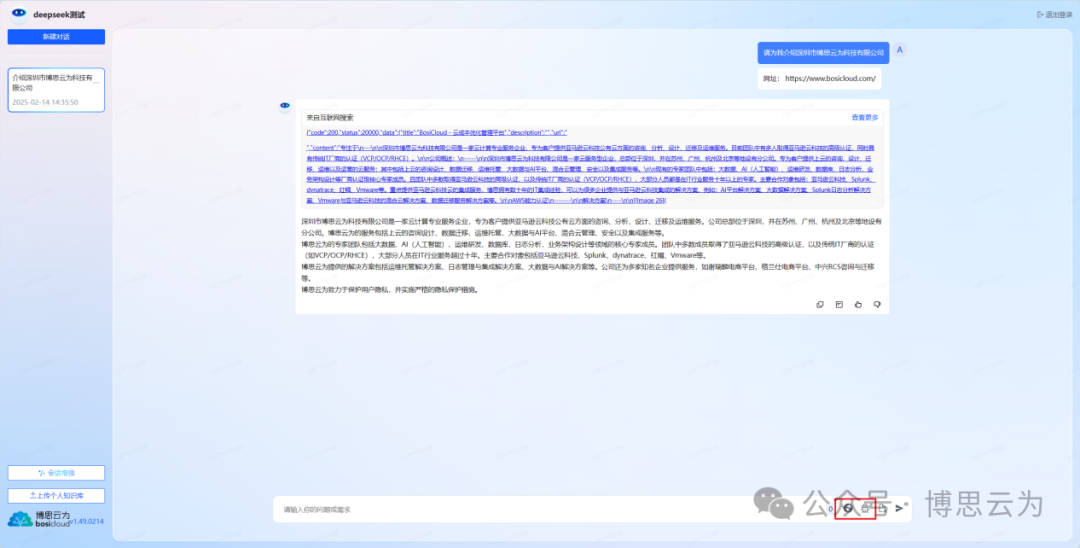This screenshot has height=548, width=1080.
Task: Click the user avatar labeled A
Action: click(900, 50)
